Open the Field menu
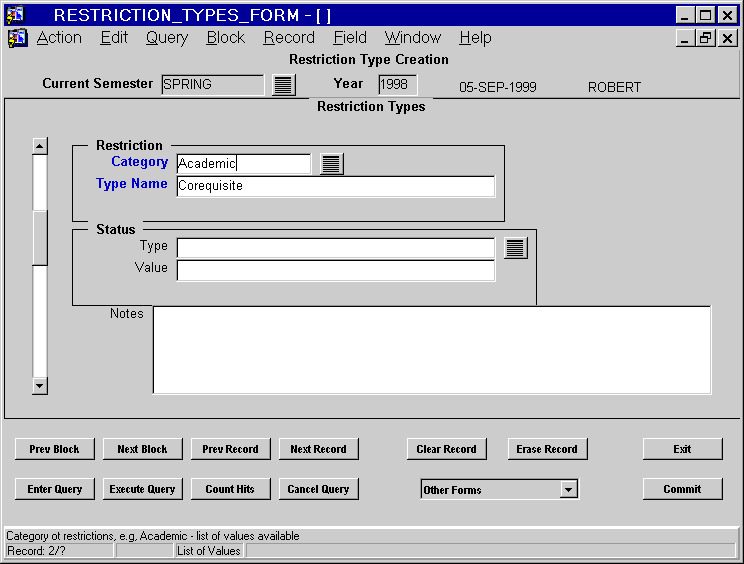This screenshot has height=564, width=744. click(x=350, y=37)
